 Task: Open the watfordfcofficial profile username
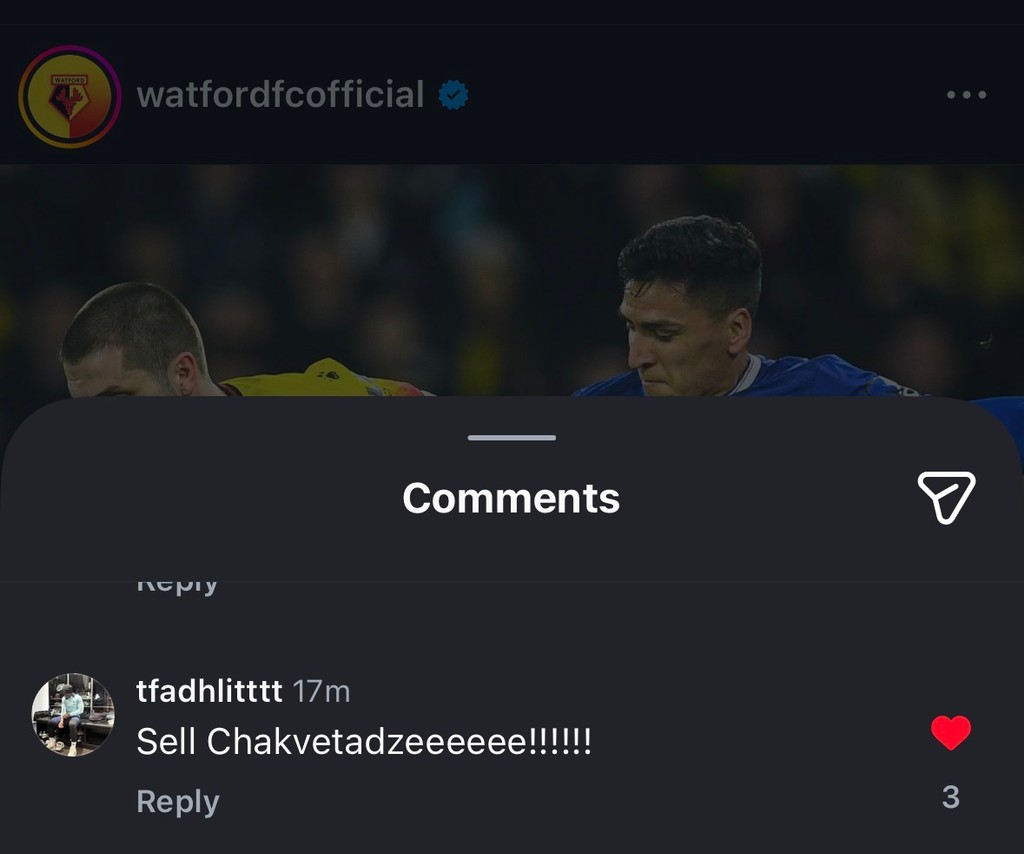pos(280,95)
